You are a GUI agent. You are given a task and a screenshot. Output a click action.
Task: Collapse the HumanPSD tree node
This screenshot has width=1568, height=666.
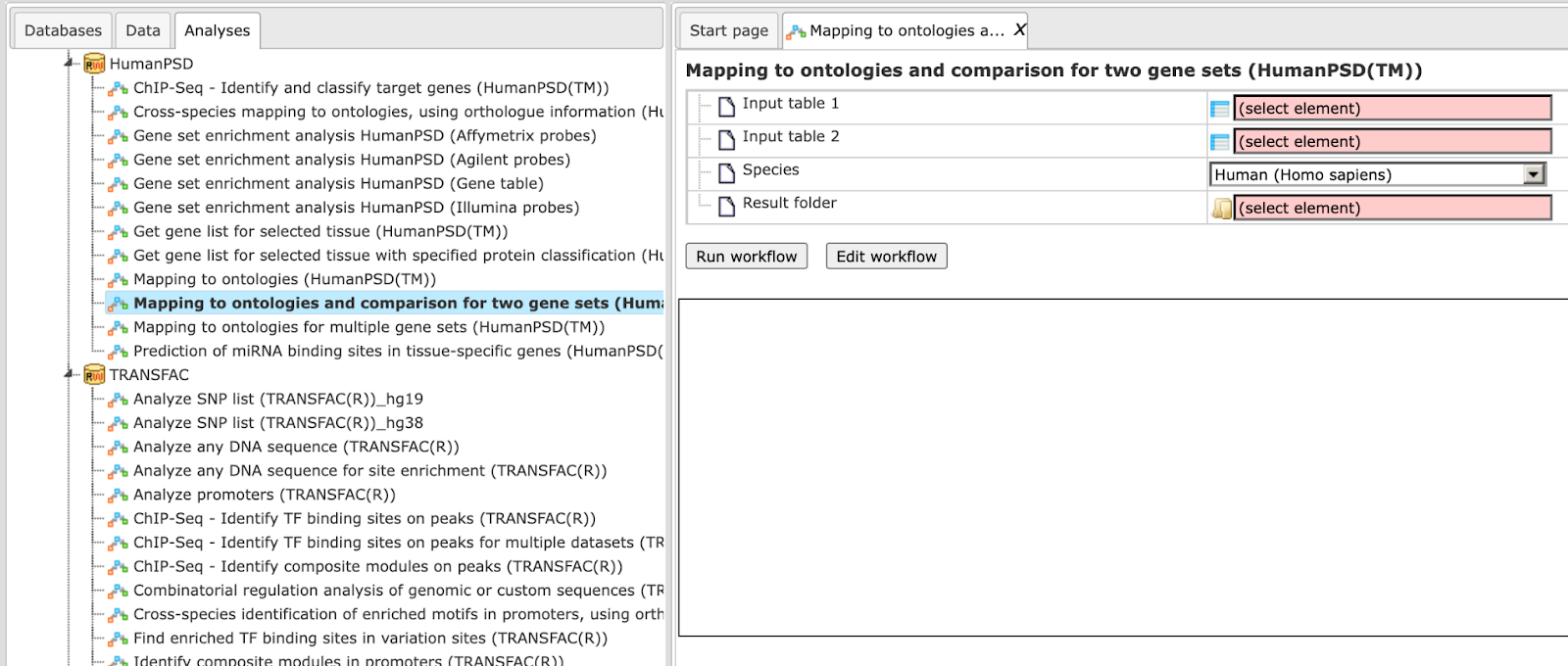tap(69, 63)
